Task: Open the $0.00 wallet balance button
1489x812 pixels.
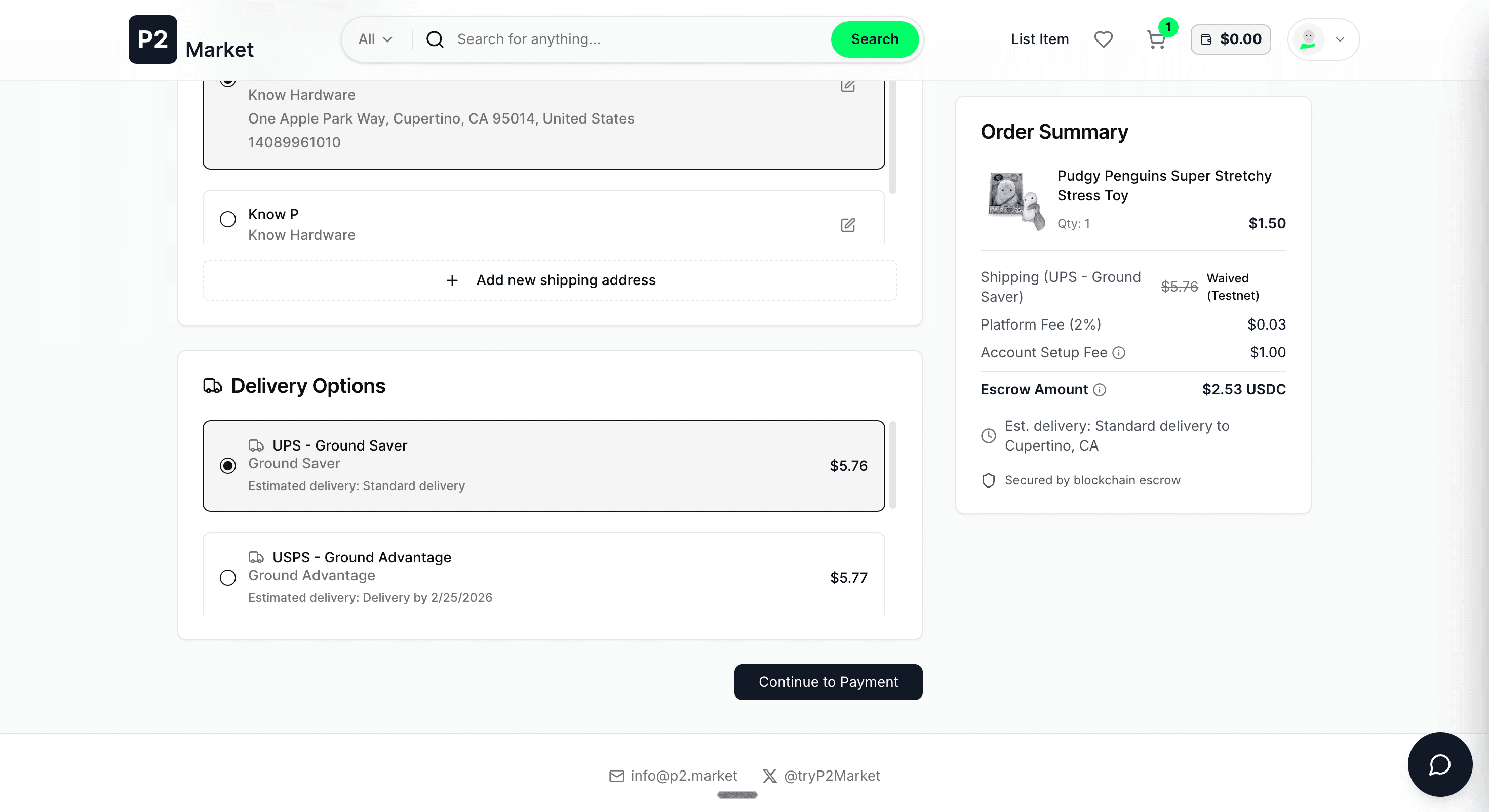Action: coord(1231,39)
